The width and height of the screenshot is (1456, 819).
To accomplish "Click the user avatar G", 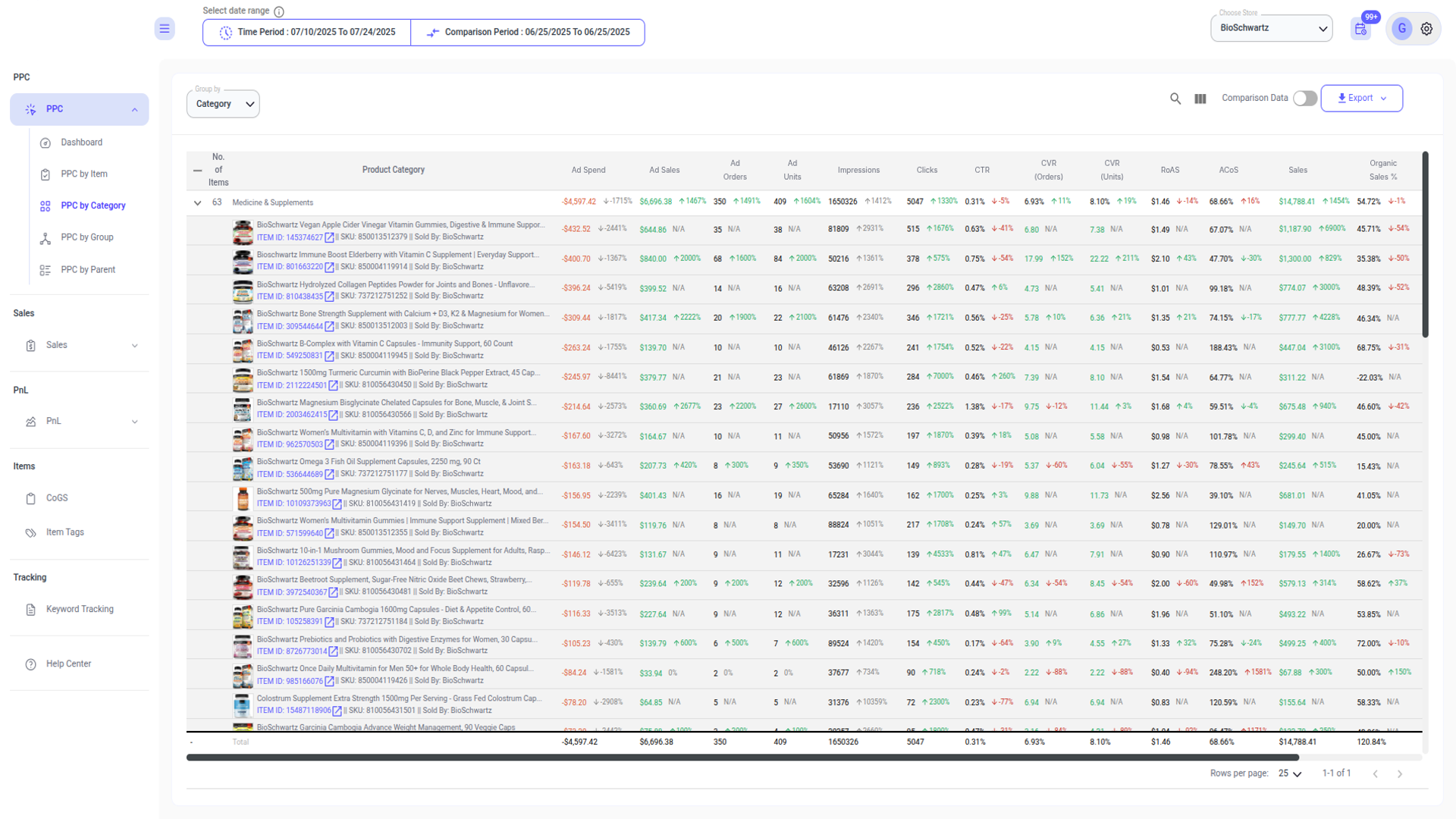I will point(1401,29).
